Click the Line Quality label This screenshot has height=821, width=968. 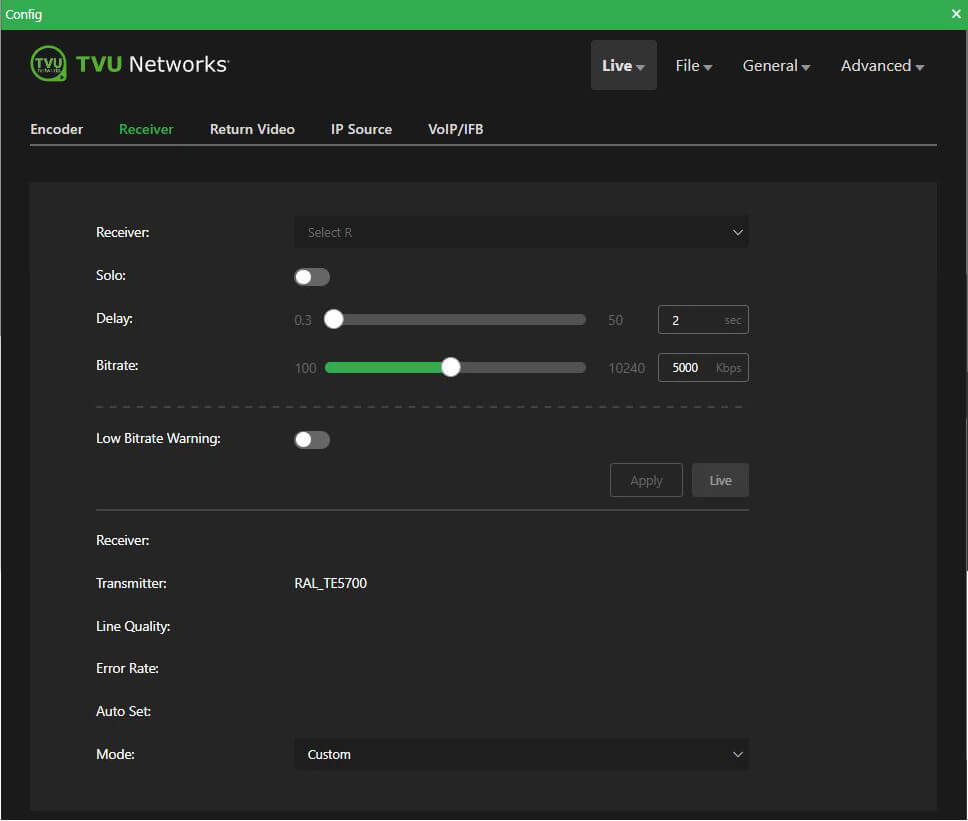(x=133, y=627)
